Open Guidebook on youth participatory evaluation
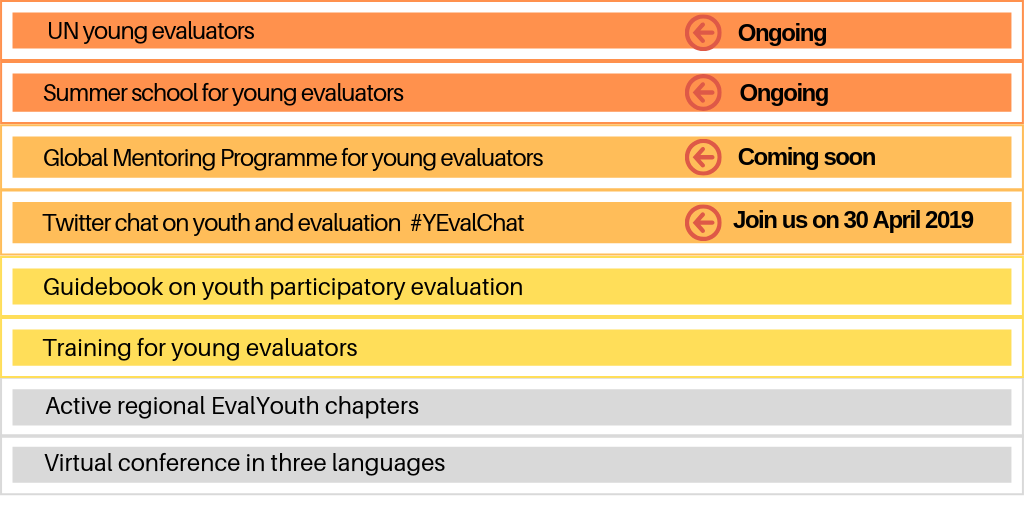The width and height of the screenshot is (1024, 512). point(512,287)
